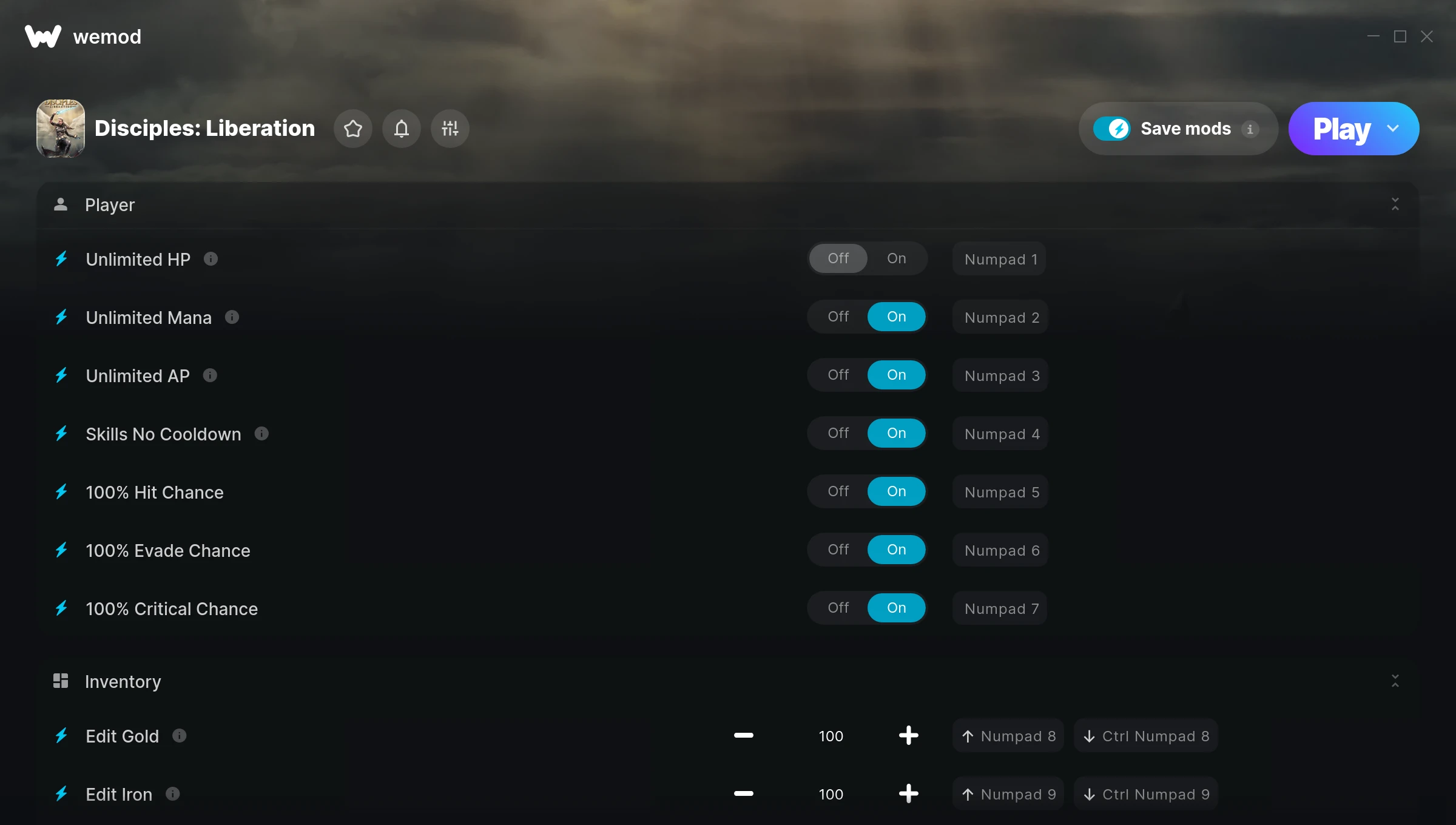Change the Numpad 3 hotkey for Unlimited AP
Viewport: 1456px width, 825px height.
pyautogui.click(x=1001, y=375)
